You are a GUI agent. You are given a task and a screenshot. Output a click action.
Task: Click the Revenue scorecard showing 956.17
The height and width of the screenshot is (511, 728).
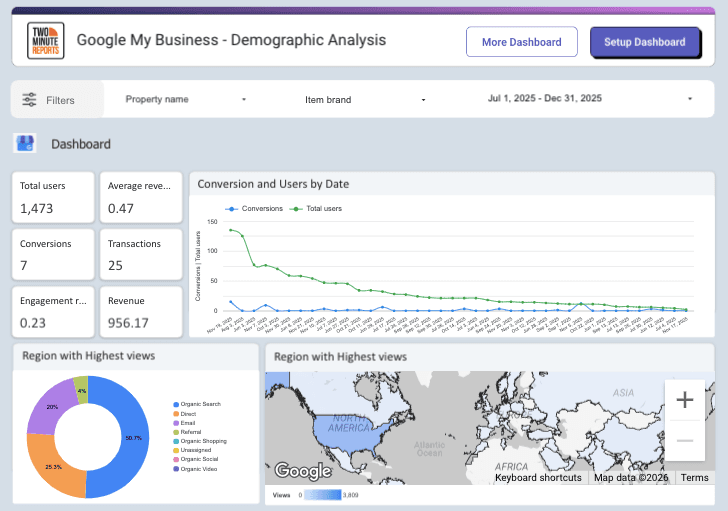(141, 312)
